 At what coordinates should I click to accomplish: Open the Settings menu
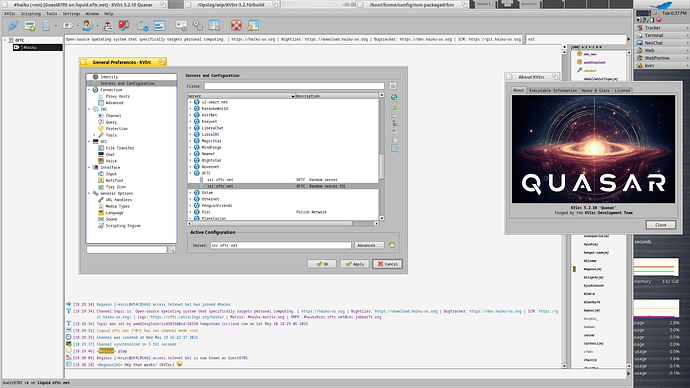[x=71, y=14]
